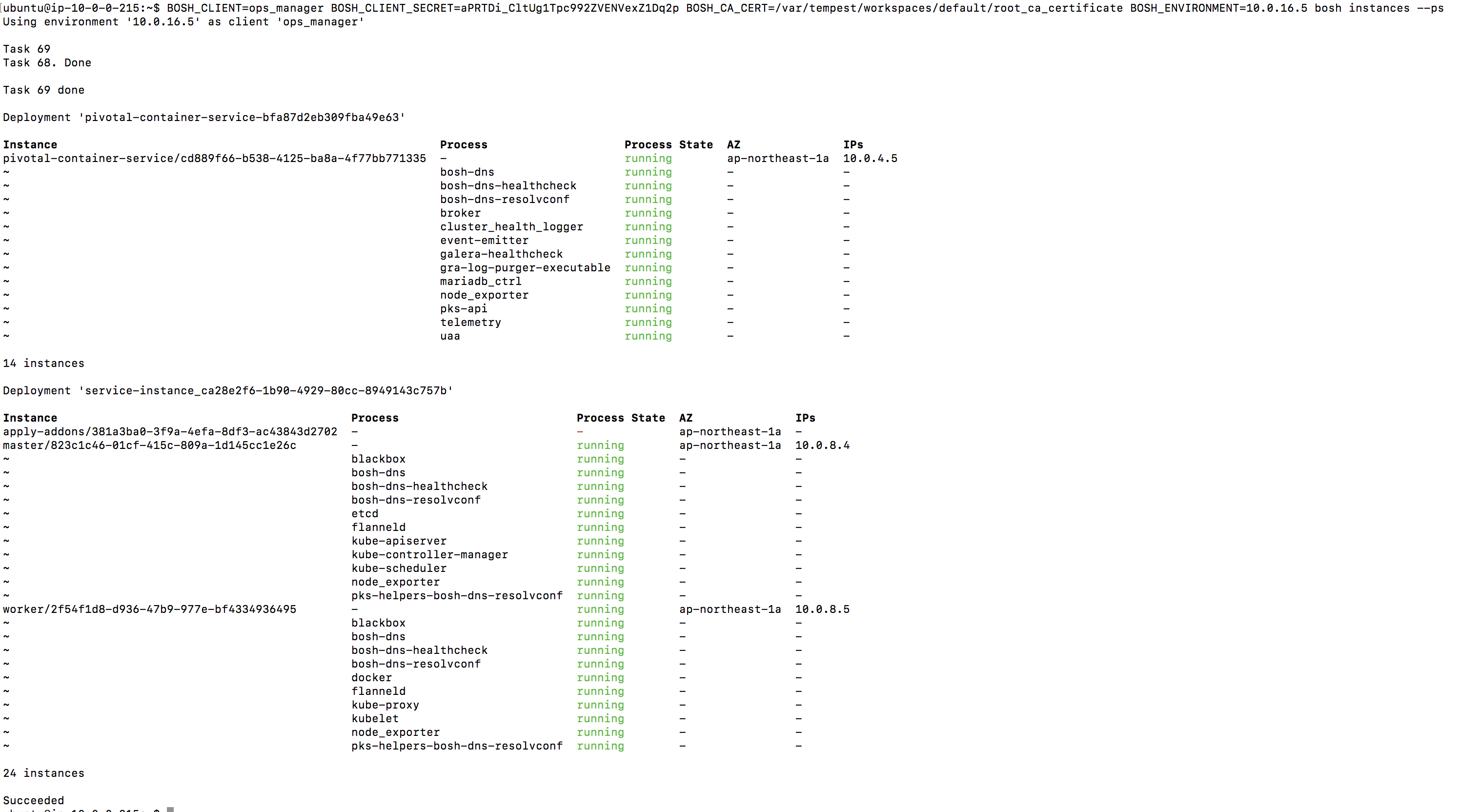The image size is (1461, 812).
Task: Click the master instance ID line
Action: pyautogui.click(x=150, y=446)
